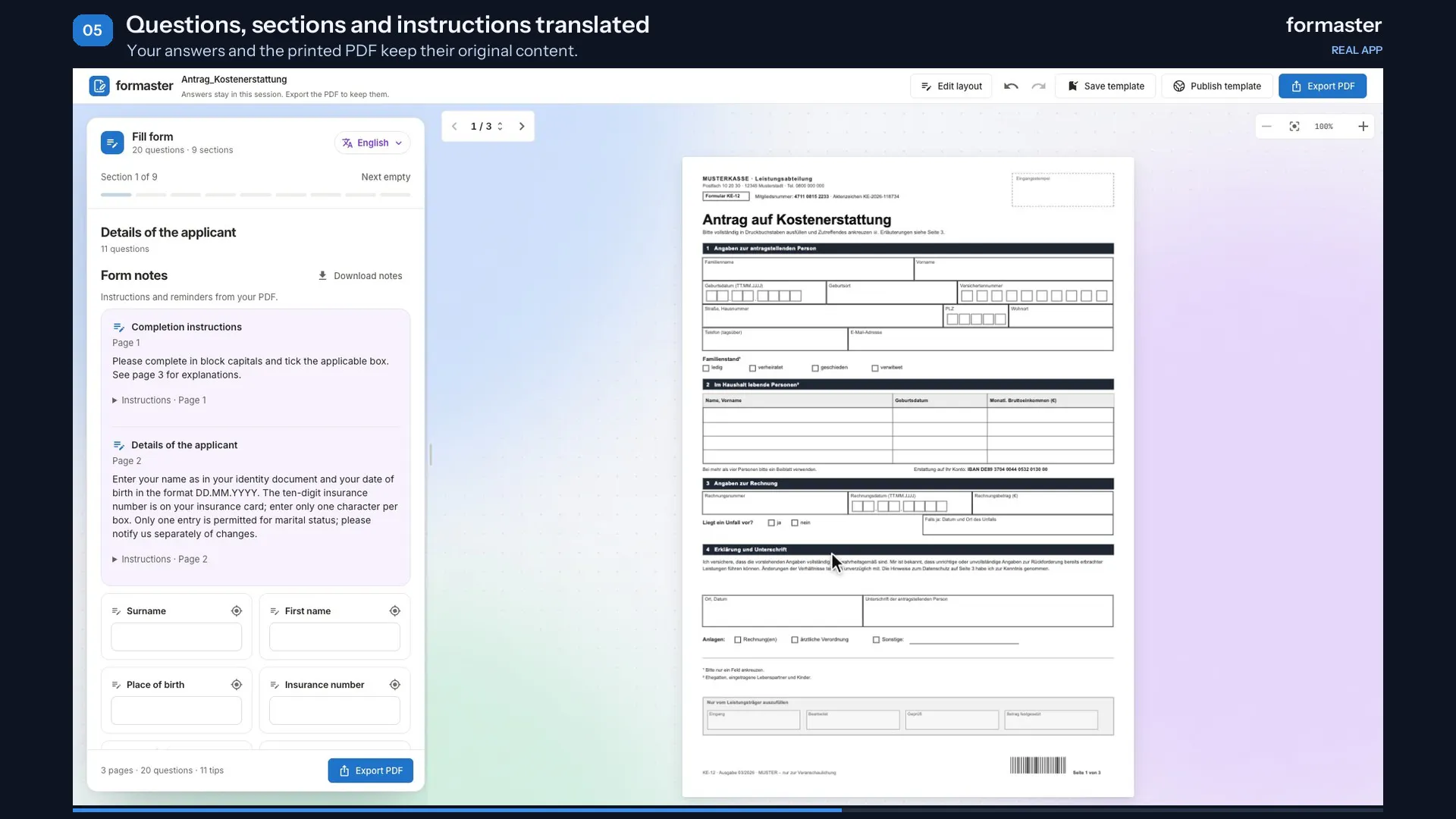1456x819 pixels.
Task: Fit the page to the view
Action: (1294, 127)
